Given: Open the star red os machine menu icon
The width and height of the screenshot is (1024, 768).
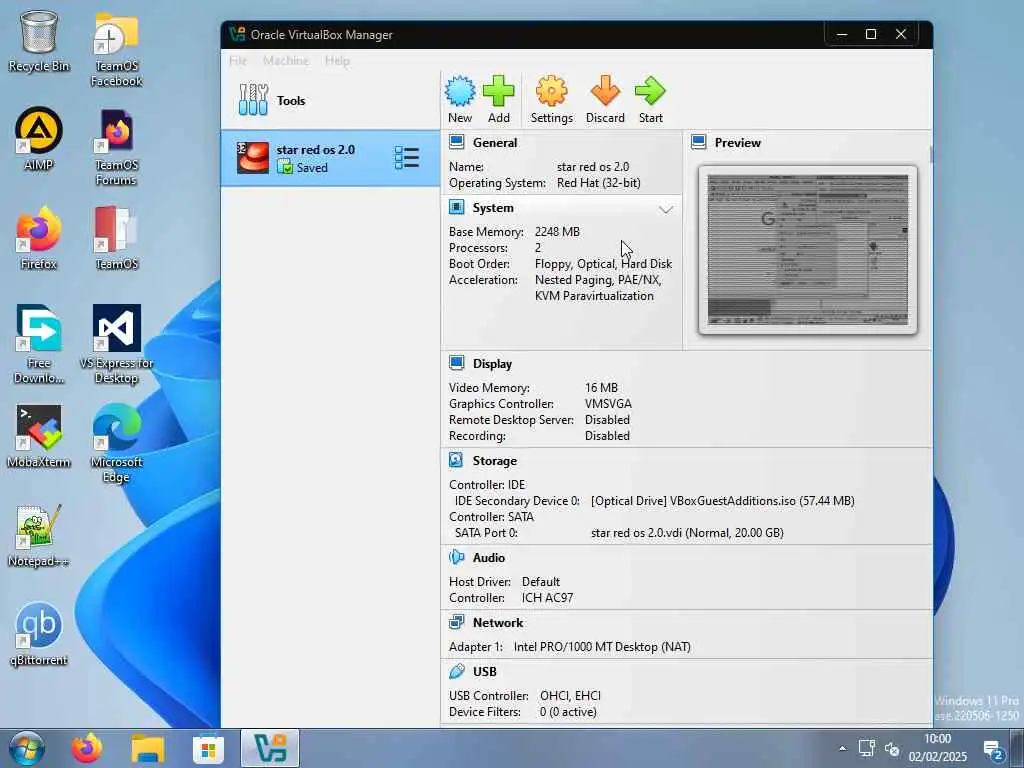Looking at the screenshot, I should pyautogui.click(x=407, y=158).
